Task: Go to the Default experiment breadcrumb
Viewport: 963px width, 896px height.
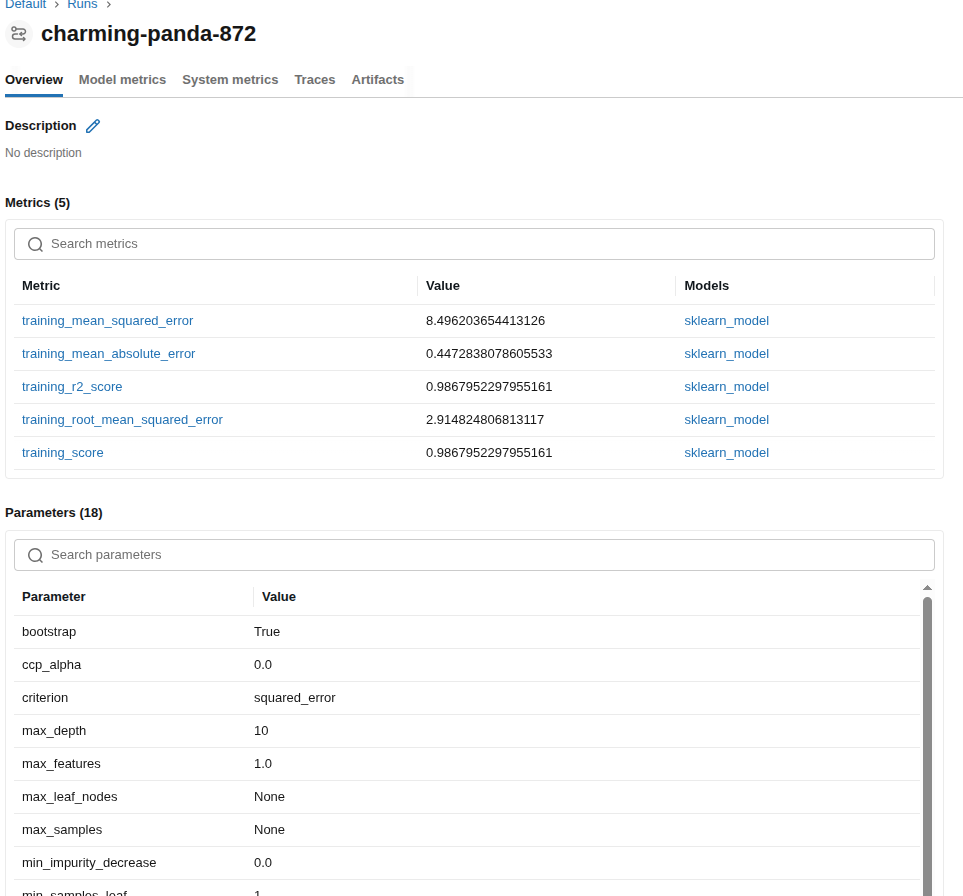Action: click(26, 4)
